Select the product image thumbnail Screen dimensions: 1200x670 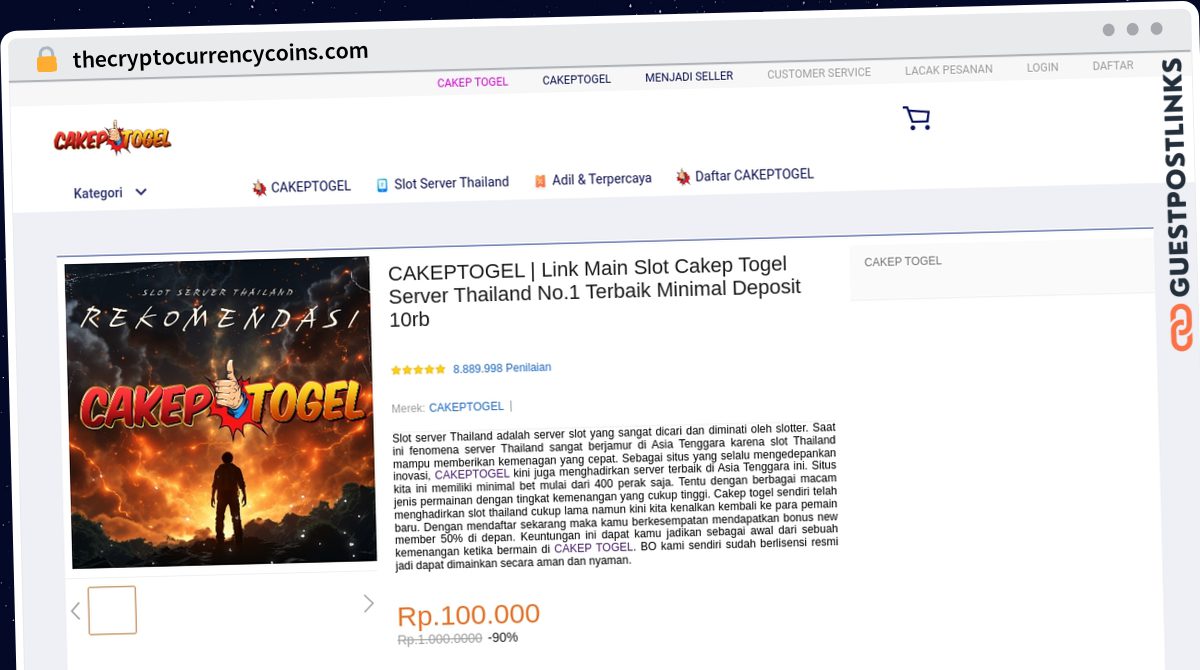pyautogui.click(x=112, y=610)
